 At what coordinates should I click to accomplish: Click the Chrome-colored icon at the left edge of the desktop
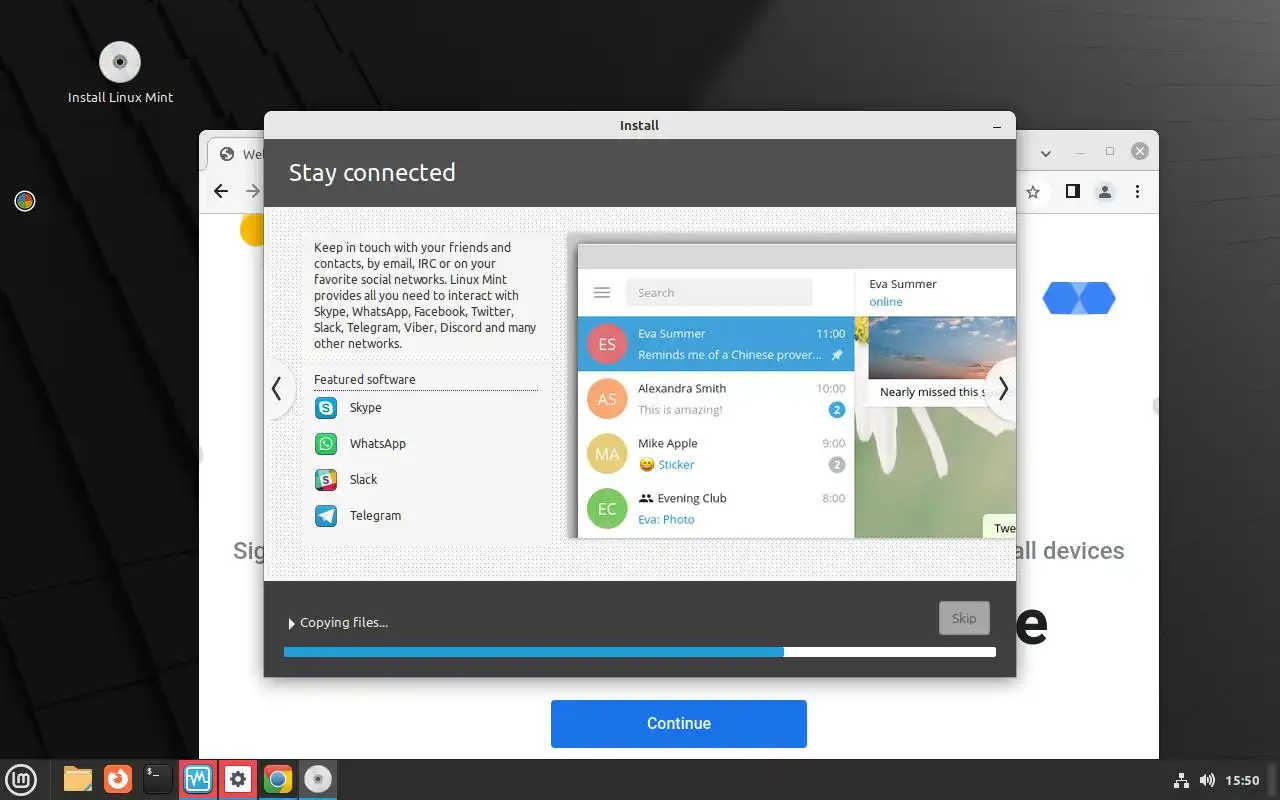point(25,201)
